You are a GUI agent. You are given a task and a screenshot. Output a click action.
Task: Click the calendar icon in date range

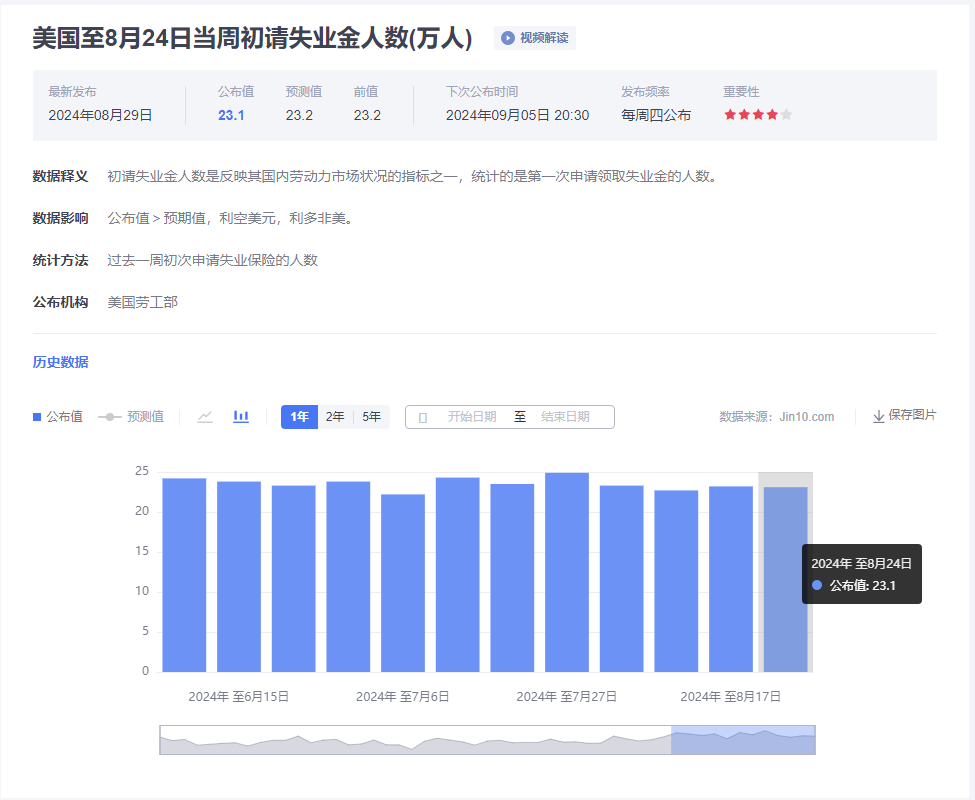pos(422,417)
